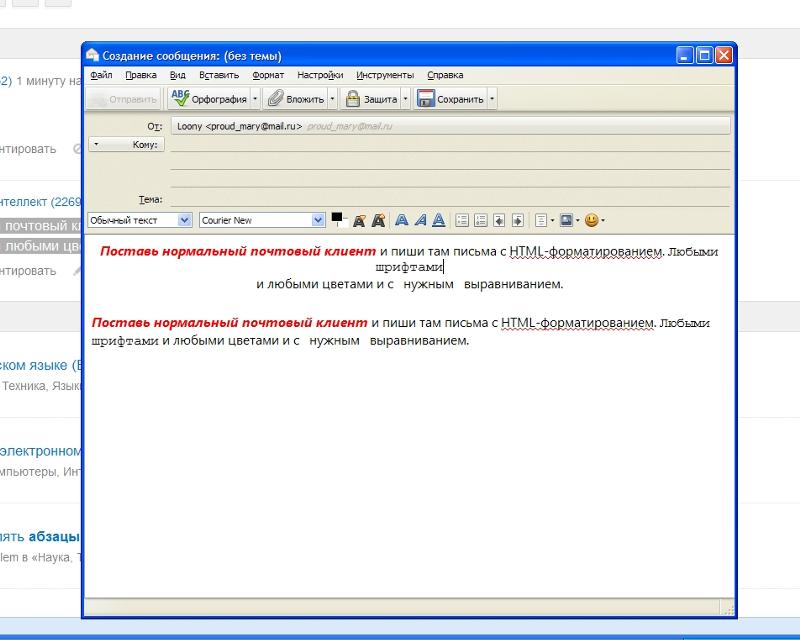Click the От sender address field

tap(451, 126)
